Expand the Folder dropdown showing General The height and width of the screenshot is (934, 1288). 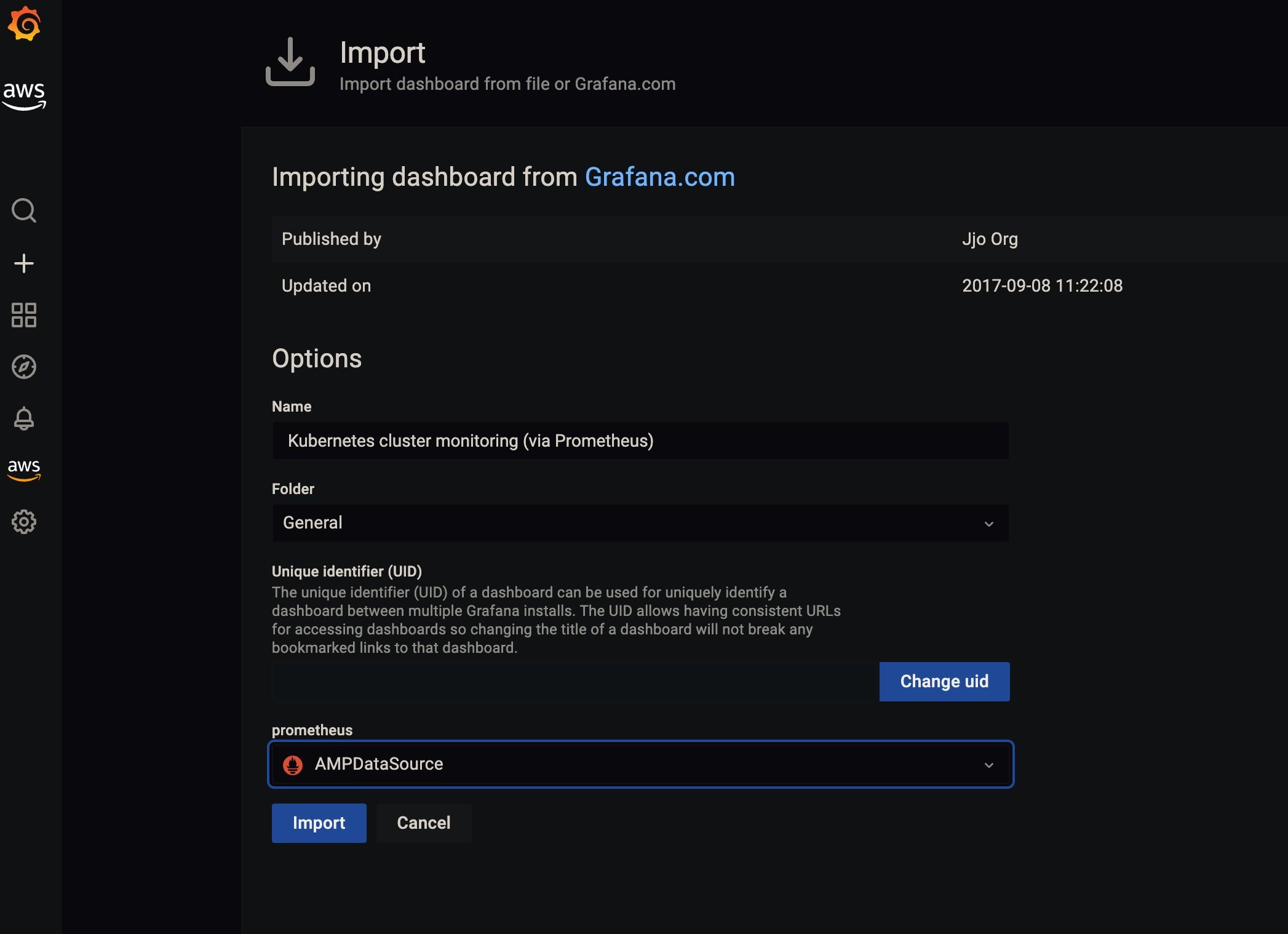(x=640, y=523)
